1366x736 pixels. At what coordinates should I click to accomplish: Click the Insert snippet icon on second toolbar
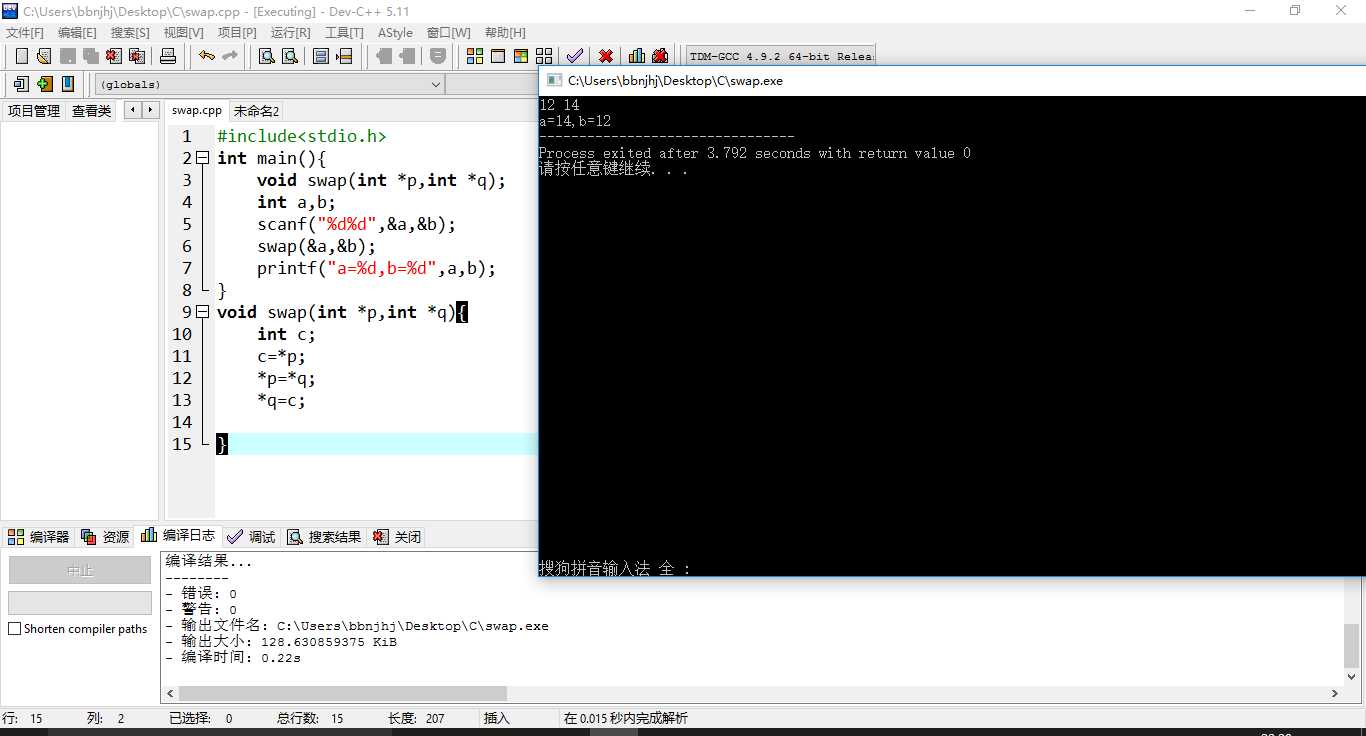[21, 84]
